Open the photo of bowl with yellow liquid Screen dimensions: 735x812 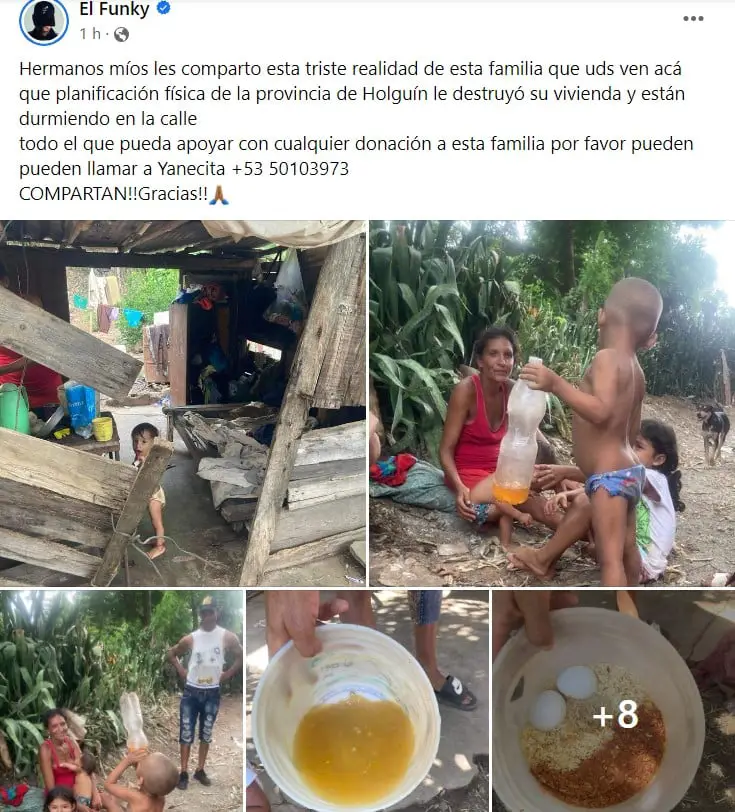[367, 701]
